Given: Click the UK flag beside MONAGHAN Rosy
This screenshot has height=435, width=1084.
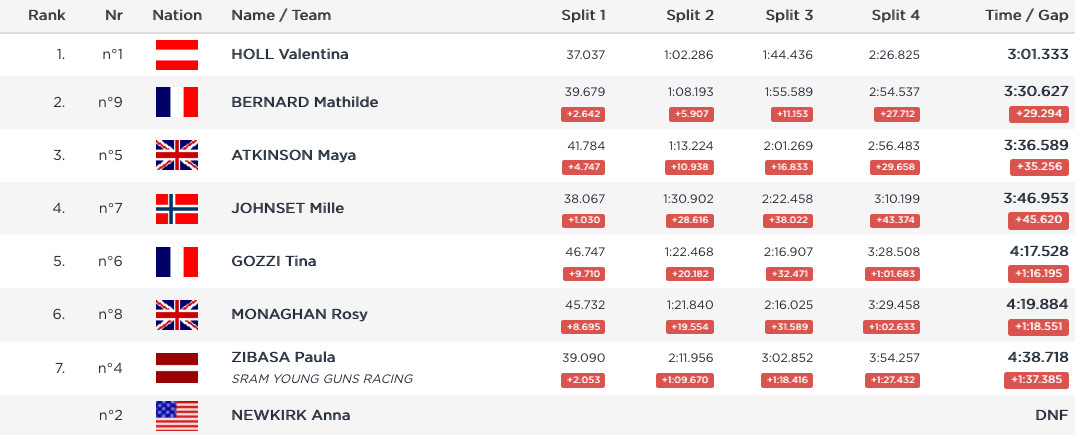Looking at the screenshot, I should tap(177, 315).
